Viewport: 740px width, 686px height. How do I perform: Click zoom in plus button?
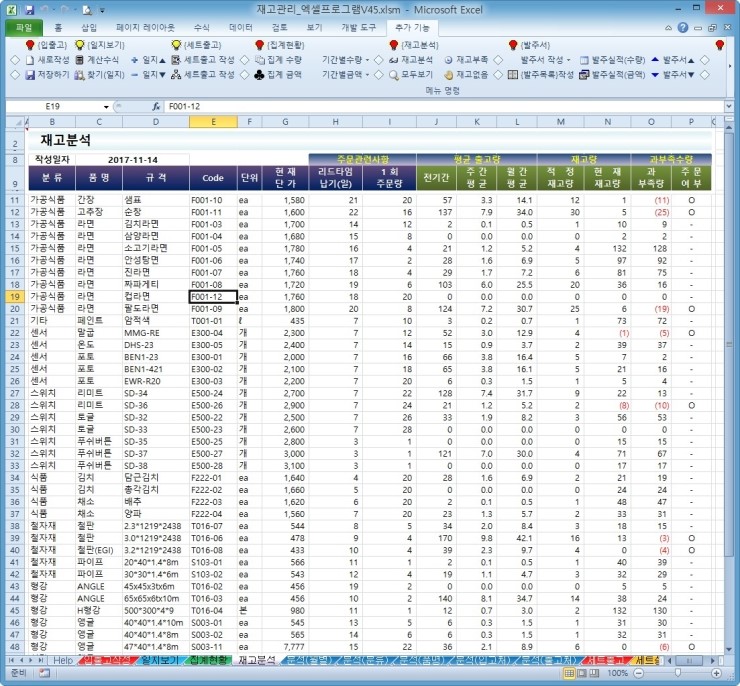click(x=716, y=673)
